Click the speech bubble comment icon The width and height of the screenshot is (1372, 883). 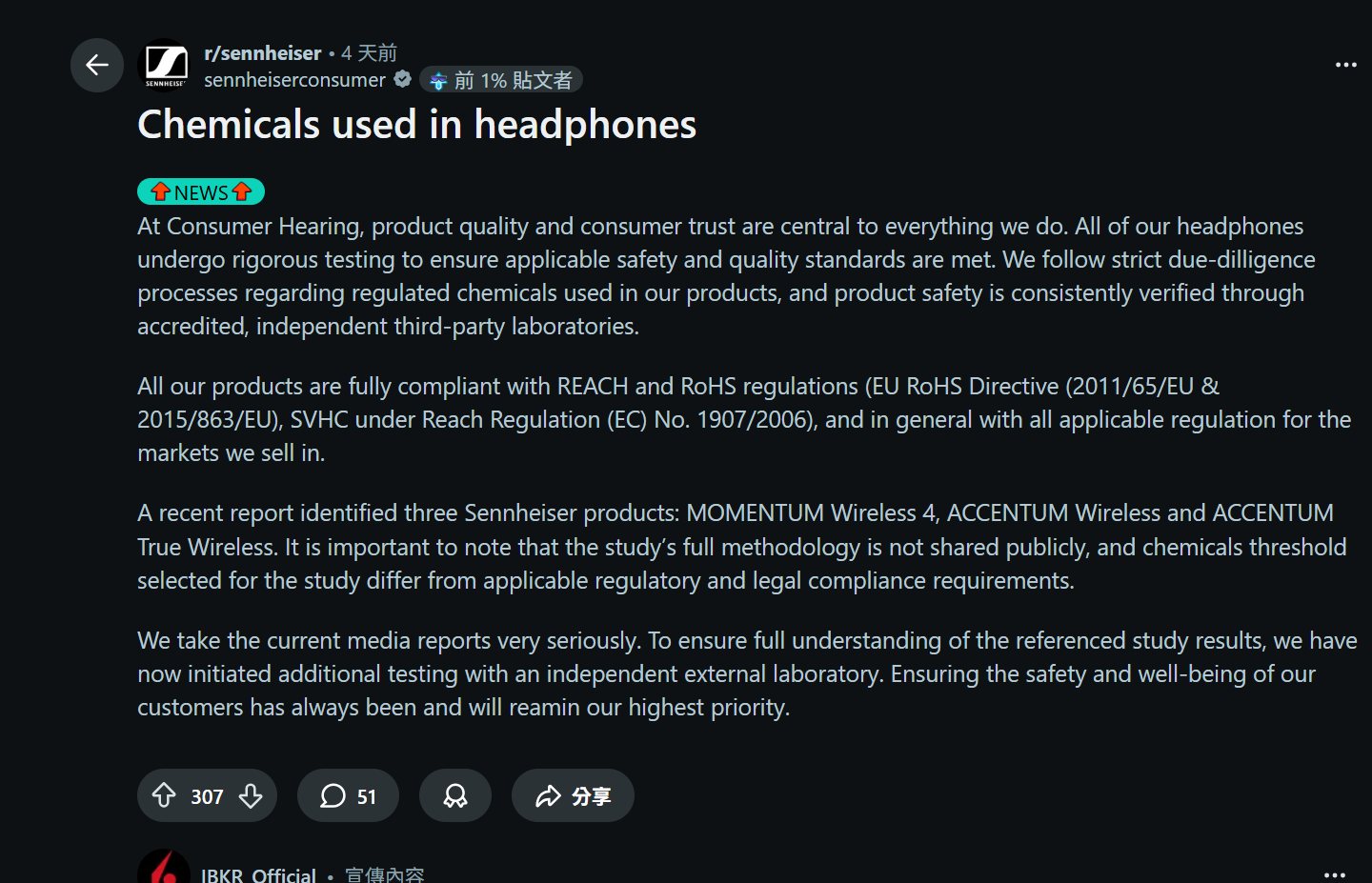(333, 795)
